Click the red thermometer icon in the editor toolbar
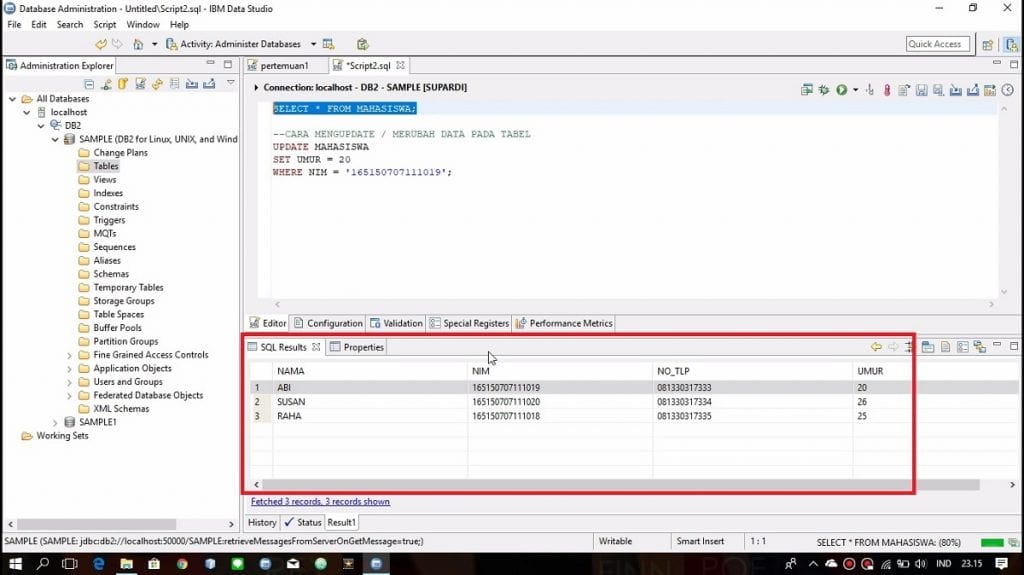The width and height of the screenshot is (1024, 575). point(886,90)
